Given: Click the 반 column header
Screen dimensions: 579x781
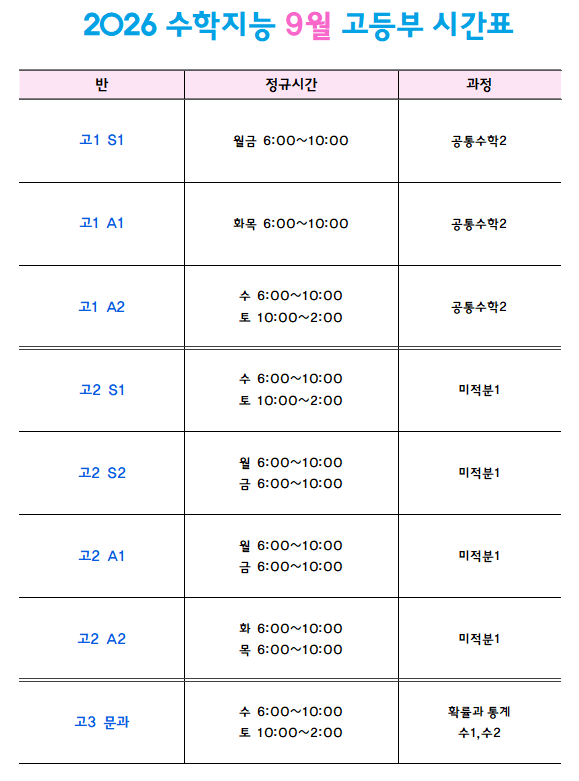Looking at the screenshot, I should click(102, 85).
